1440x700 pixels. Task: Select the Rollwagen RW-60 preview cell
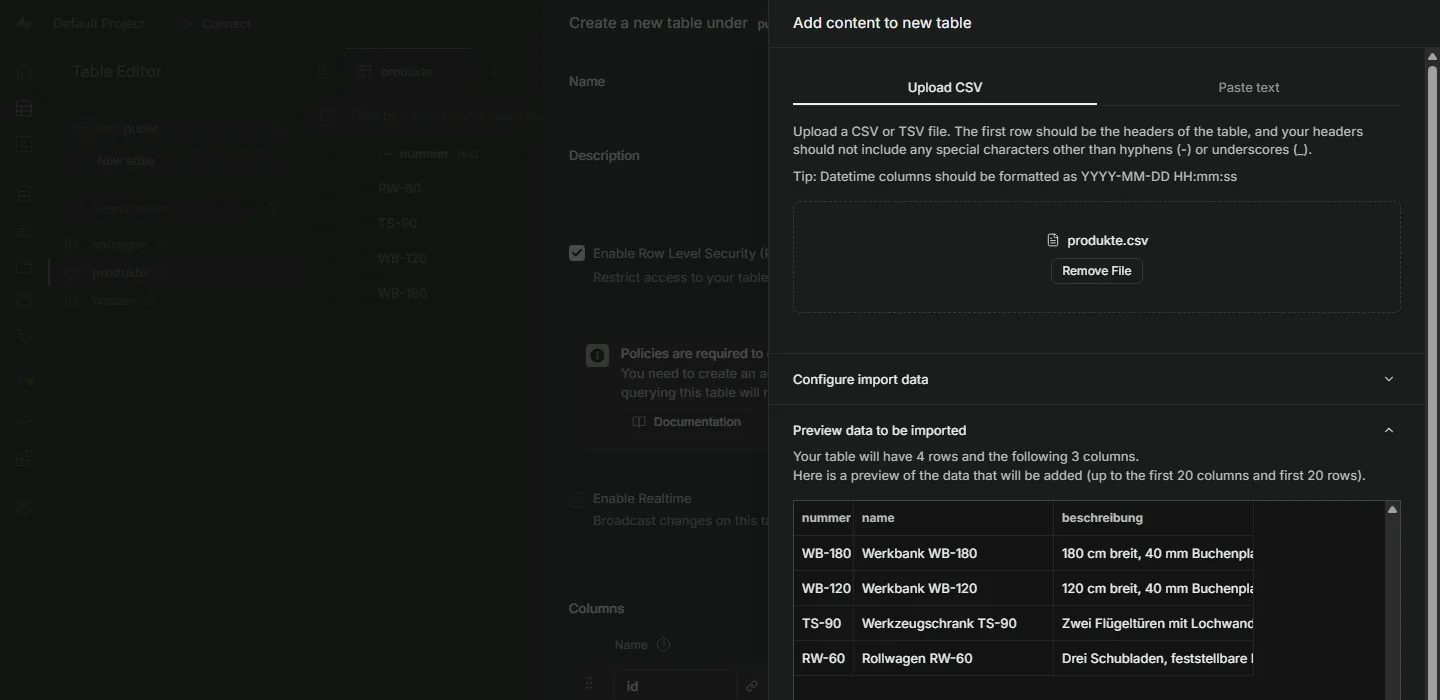[953, 658]
